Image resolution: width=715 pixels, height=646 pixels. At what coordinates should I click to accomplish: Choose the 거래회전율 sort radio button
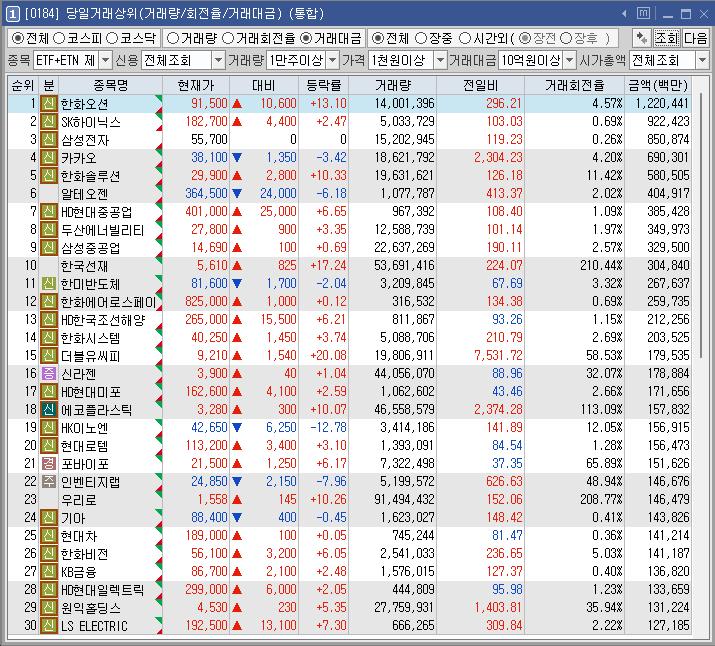(x=228, y=38)
